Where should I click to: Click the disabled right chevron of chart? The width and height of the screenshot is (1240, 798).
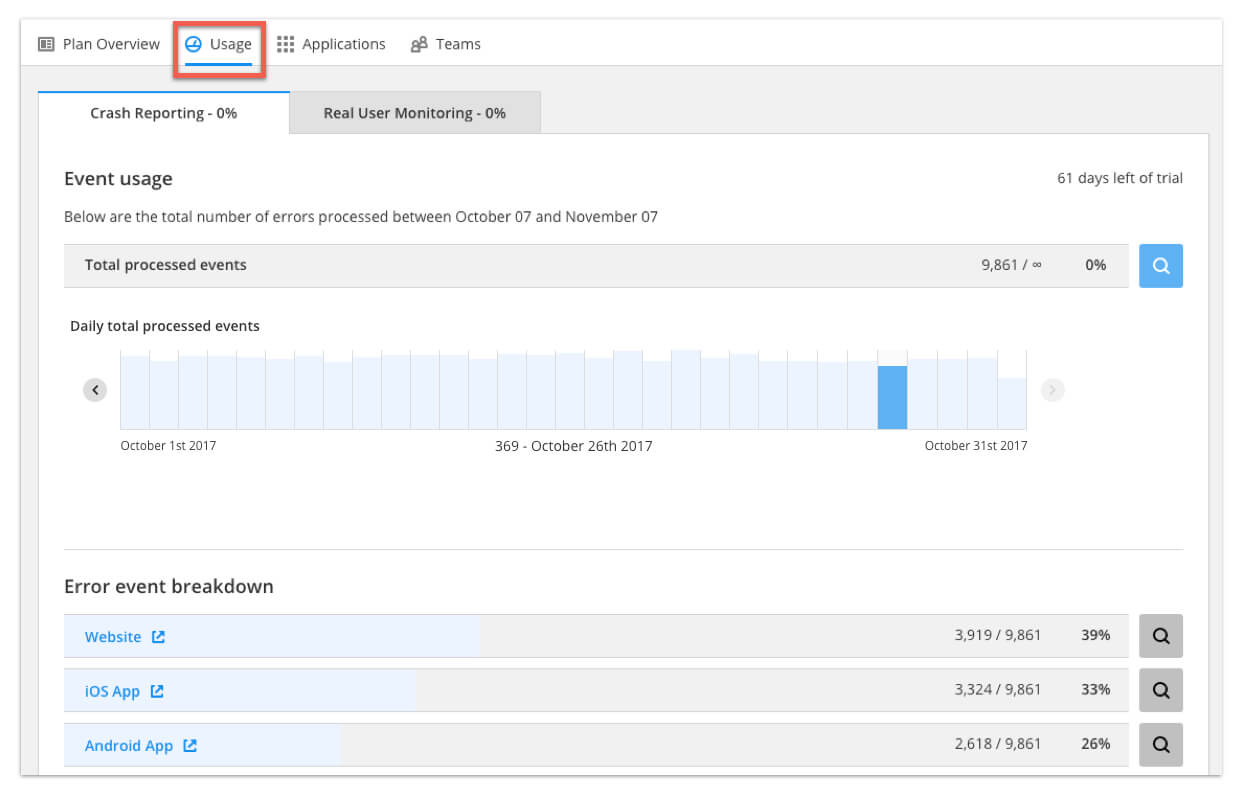[1052, 390]
